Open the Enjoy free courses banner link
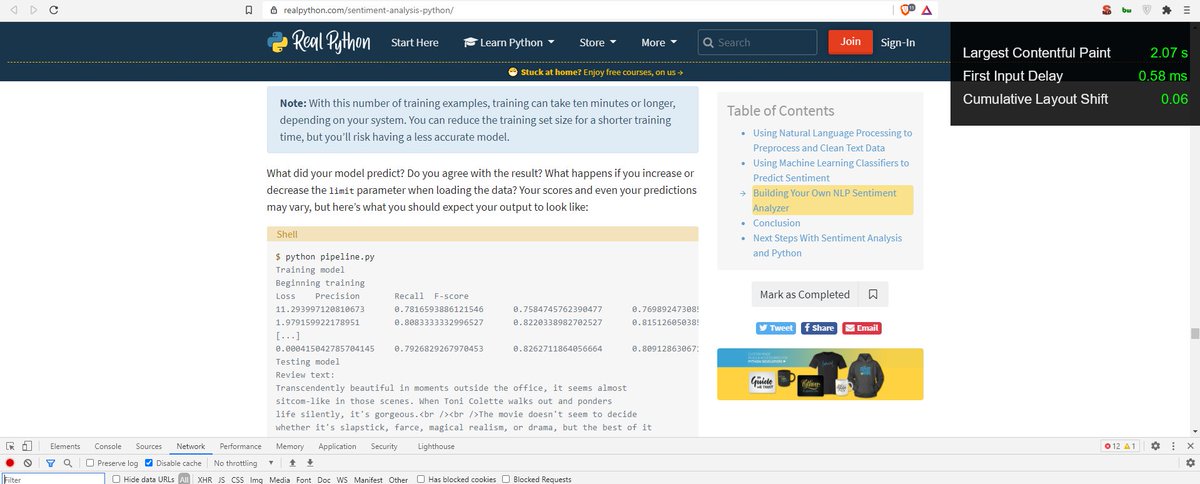 tap(633, 72)
